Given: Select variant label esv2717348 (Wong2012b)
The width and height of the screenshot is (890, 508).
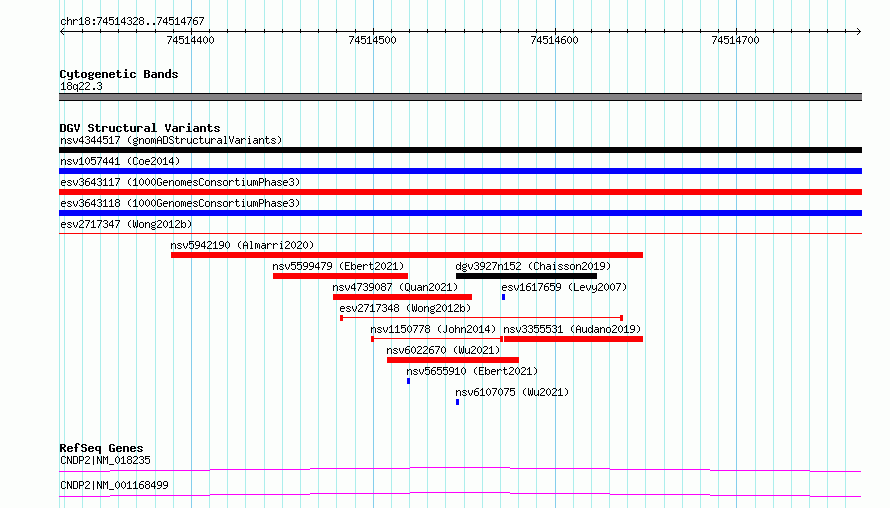Looking at the screenshot, I should [x=405, y=308].
